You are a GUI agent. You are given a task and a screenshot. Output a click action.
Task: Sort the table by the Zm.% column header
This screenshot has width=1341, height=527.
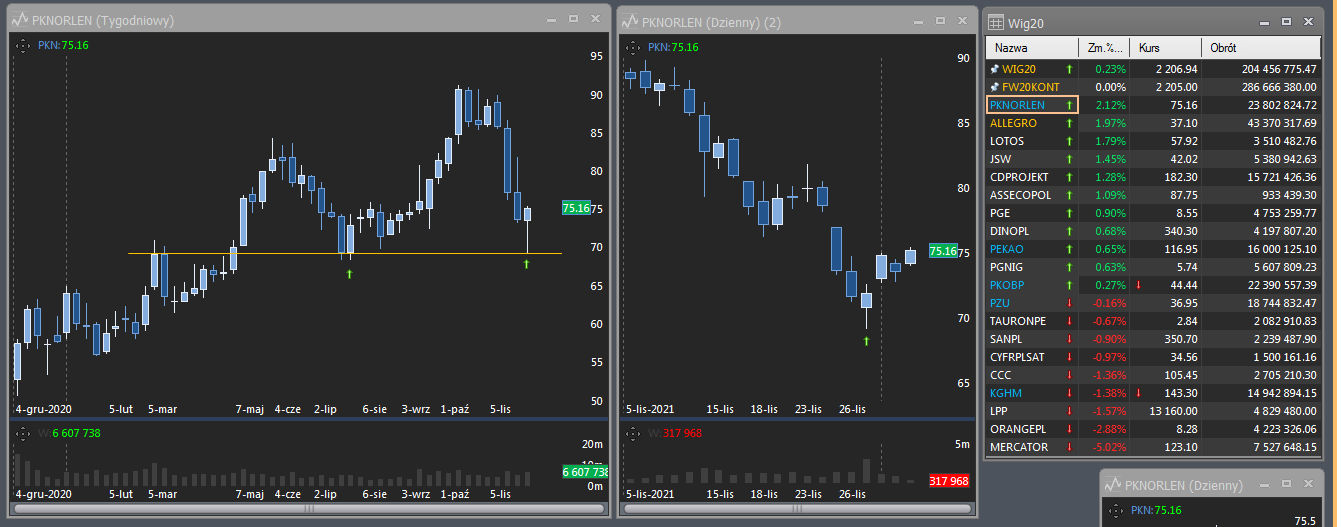pos(1105,48)
